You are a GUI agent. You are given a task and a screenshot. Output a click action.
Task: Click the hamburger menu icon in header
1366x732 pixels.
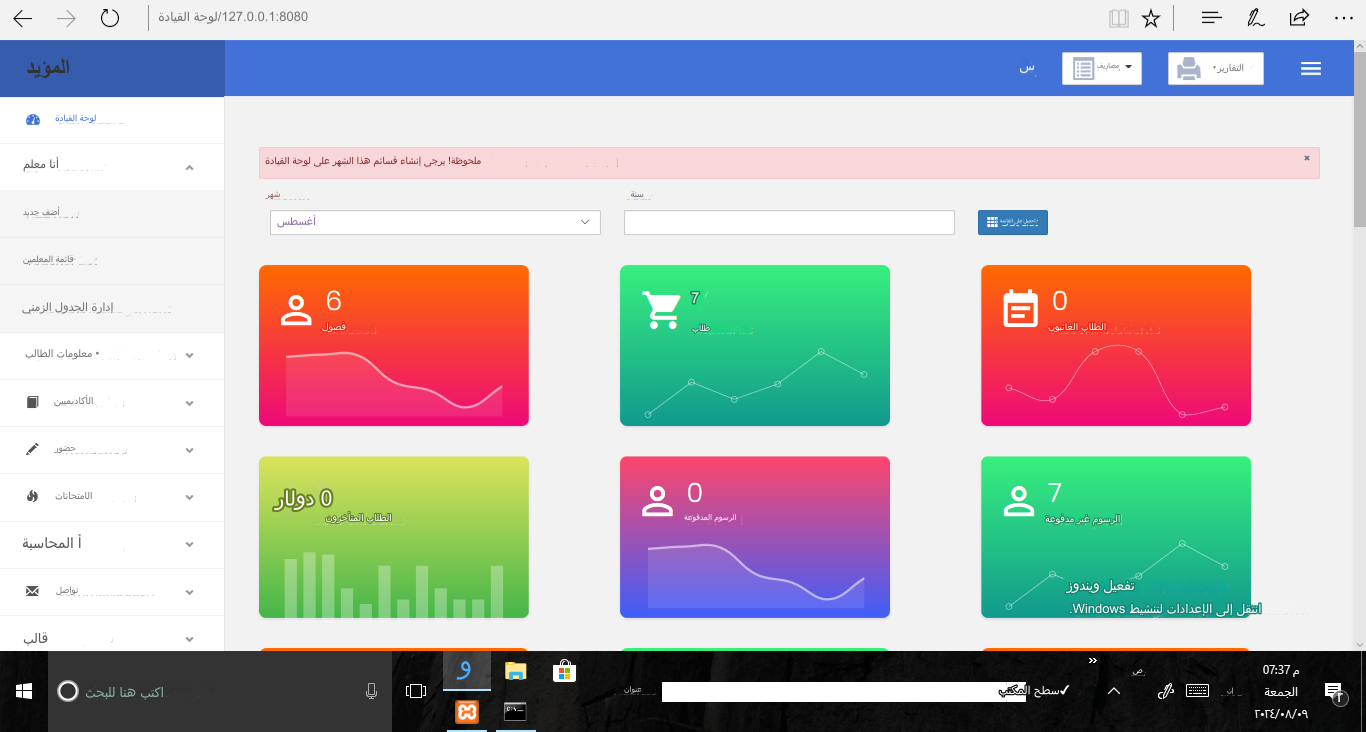tap(1311, 69)
